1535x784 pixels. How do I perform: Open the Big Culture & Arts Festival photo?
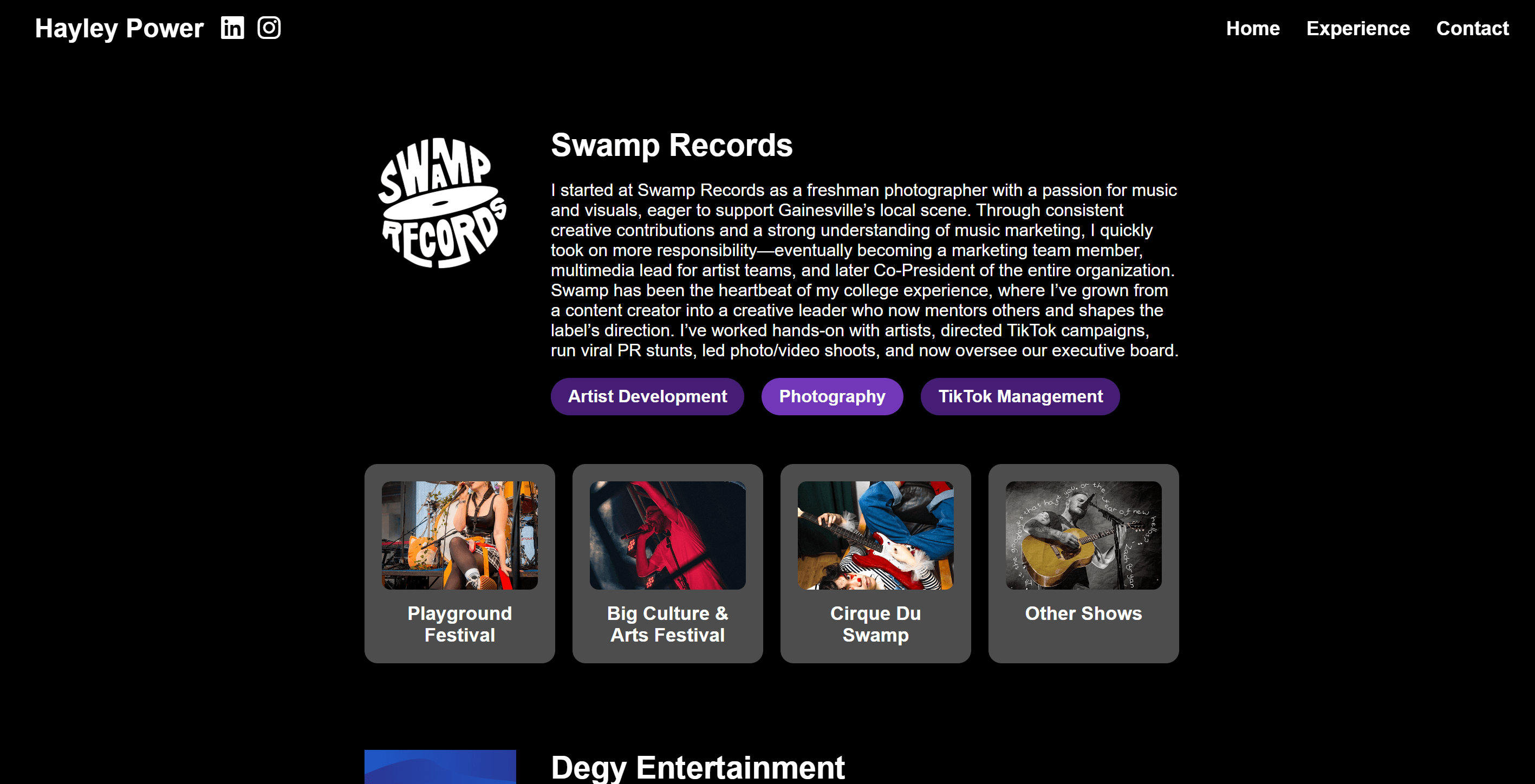click(667, 535)
